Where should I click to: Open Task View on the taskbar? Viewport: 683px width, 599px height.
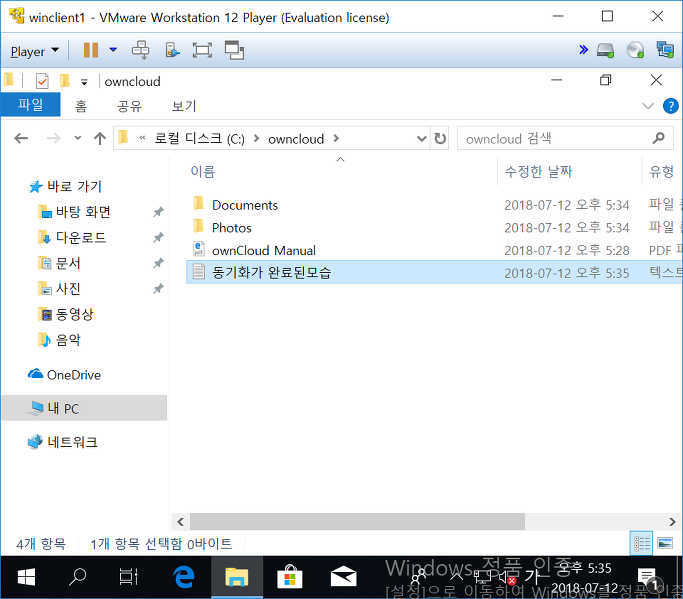[128, 578]
